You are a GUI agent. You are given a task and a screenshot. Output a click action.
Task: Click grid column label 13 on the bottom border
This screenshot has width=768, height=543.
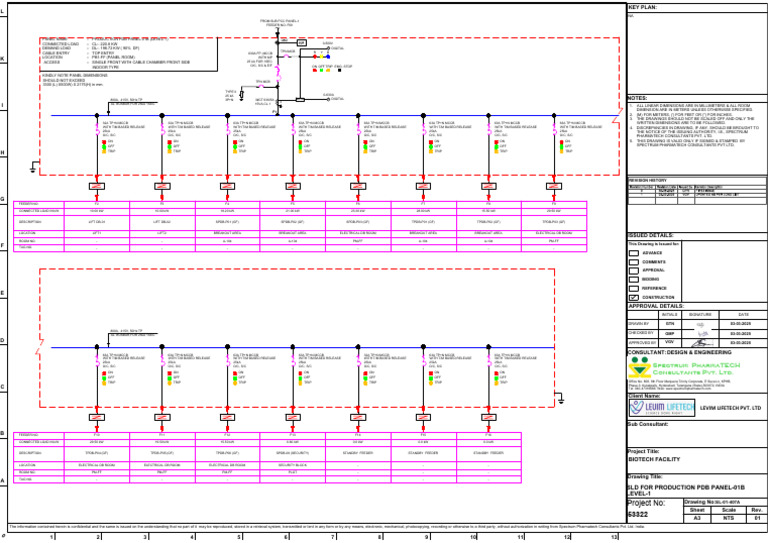614,538
